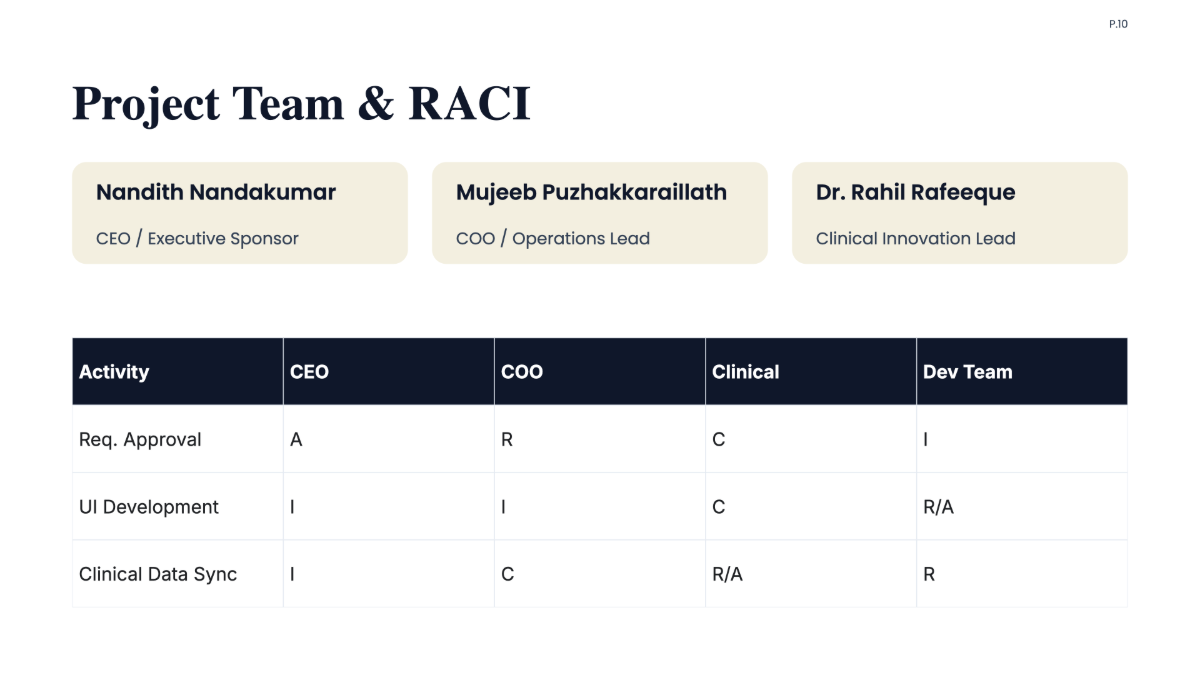Click the R cell under COO
Viewport: 1200px width, 675px height.
pyautogui.click(x=600, y=439)
